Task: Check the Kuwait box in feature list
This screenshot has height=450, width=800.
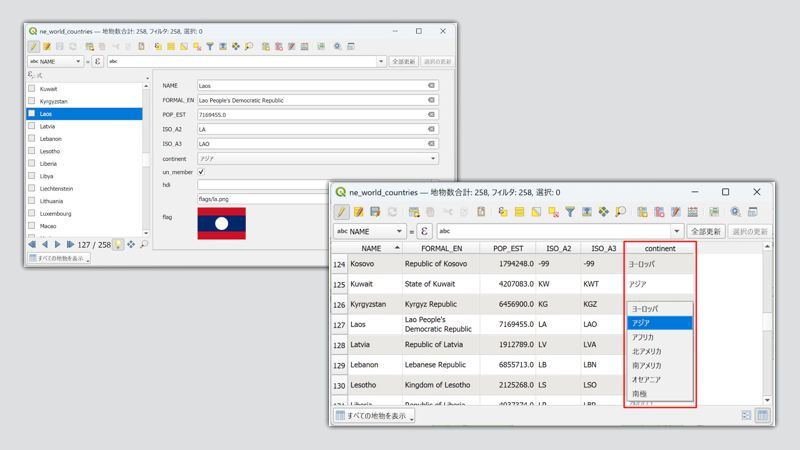Action: 32,88
